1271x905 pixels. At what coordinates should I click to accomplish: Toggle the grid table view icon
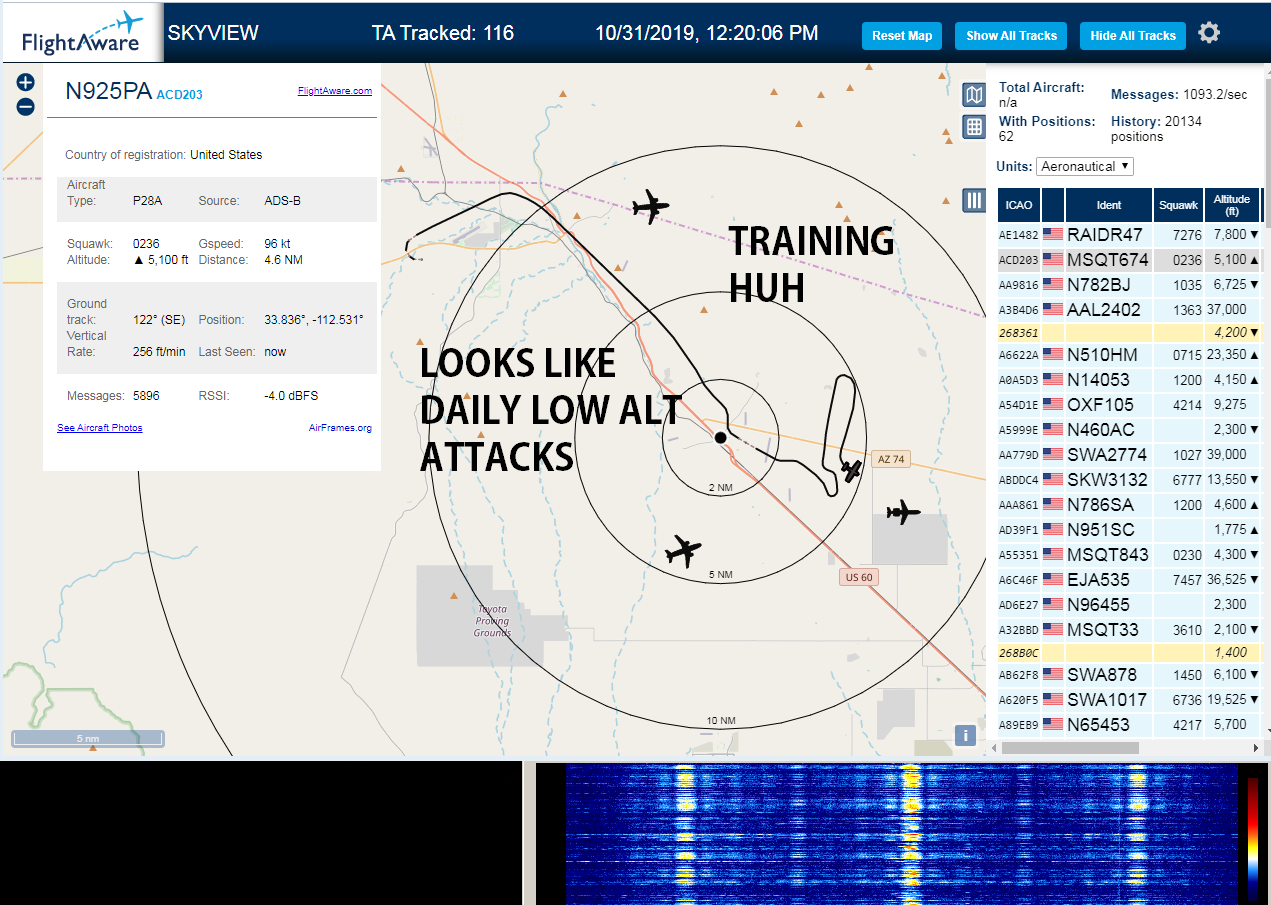pos(973,127)
